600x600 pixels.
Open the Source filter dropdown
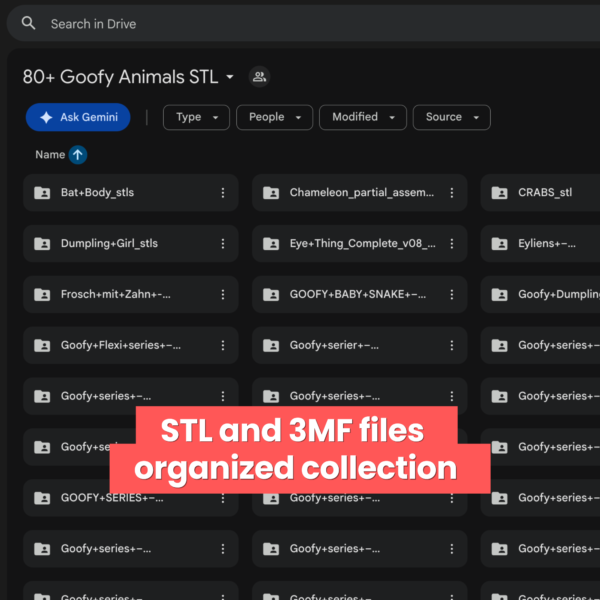tap(452, 117)
